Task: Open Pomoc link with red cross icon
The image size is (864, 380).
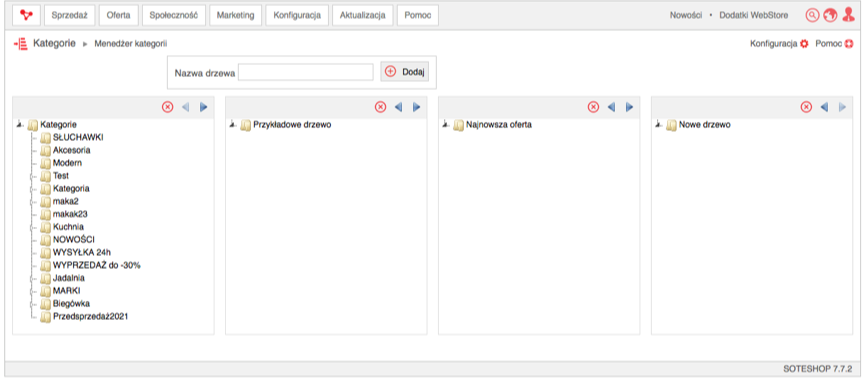Action: click(834, 44)
